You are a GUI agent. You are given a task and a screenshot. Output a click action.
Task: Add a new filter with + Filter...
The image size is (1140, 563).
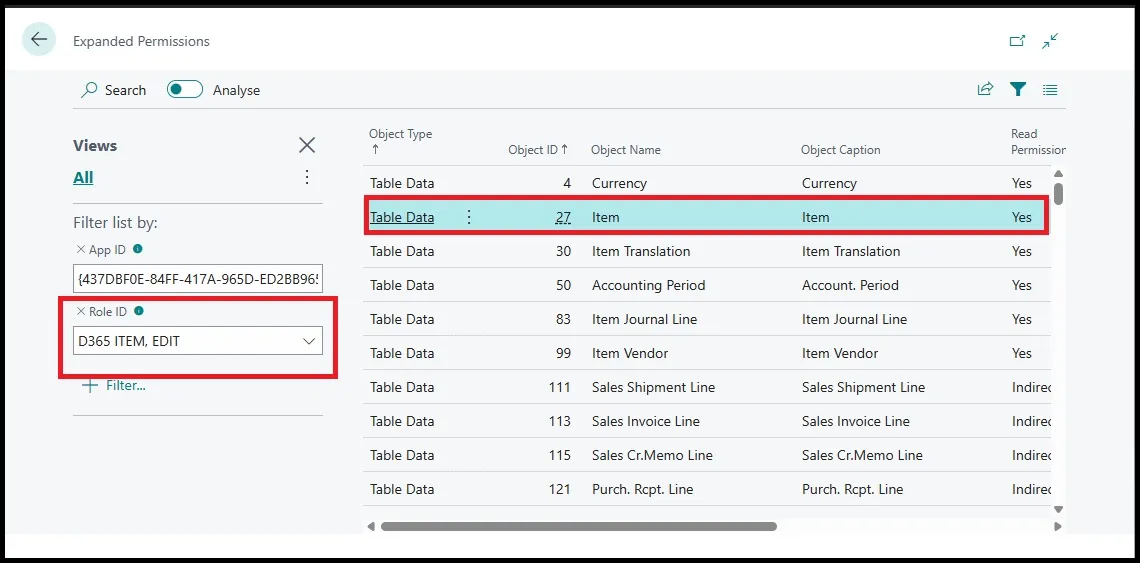(x=114, y=386)
